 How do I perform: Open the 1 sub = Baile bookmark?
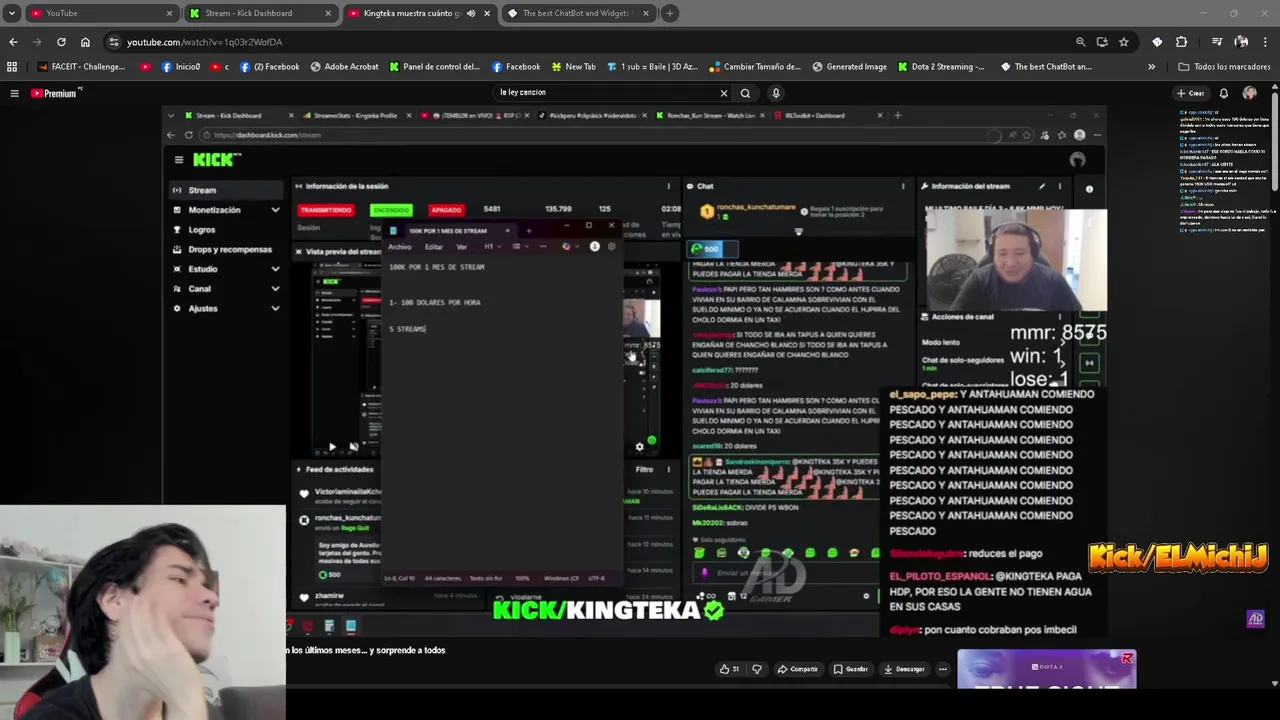pos(651,67)
